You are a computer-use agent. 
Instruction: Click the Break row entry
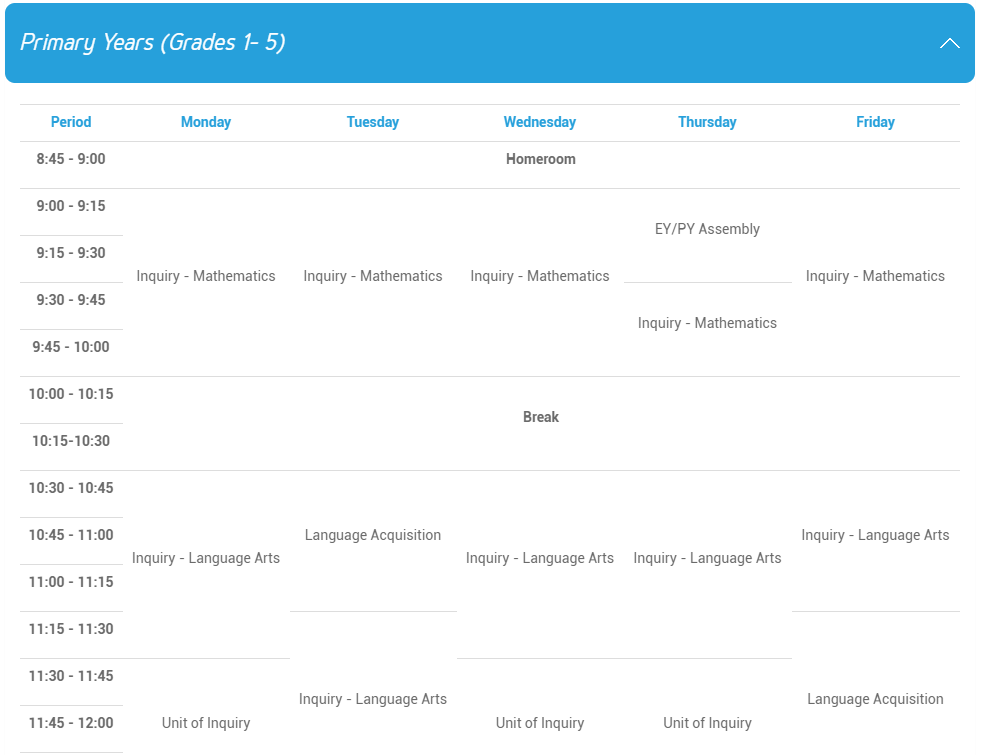click(x=541, y=417)
